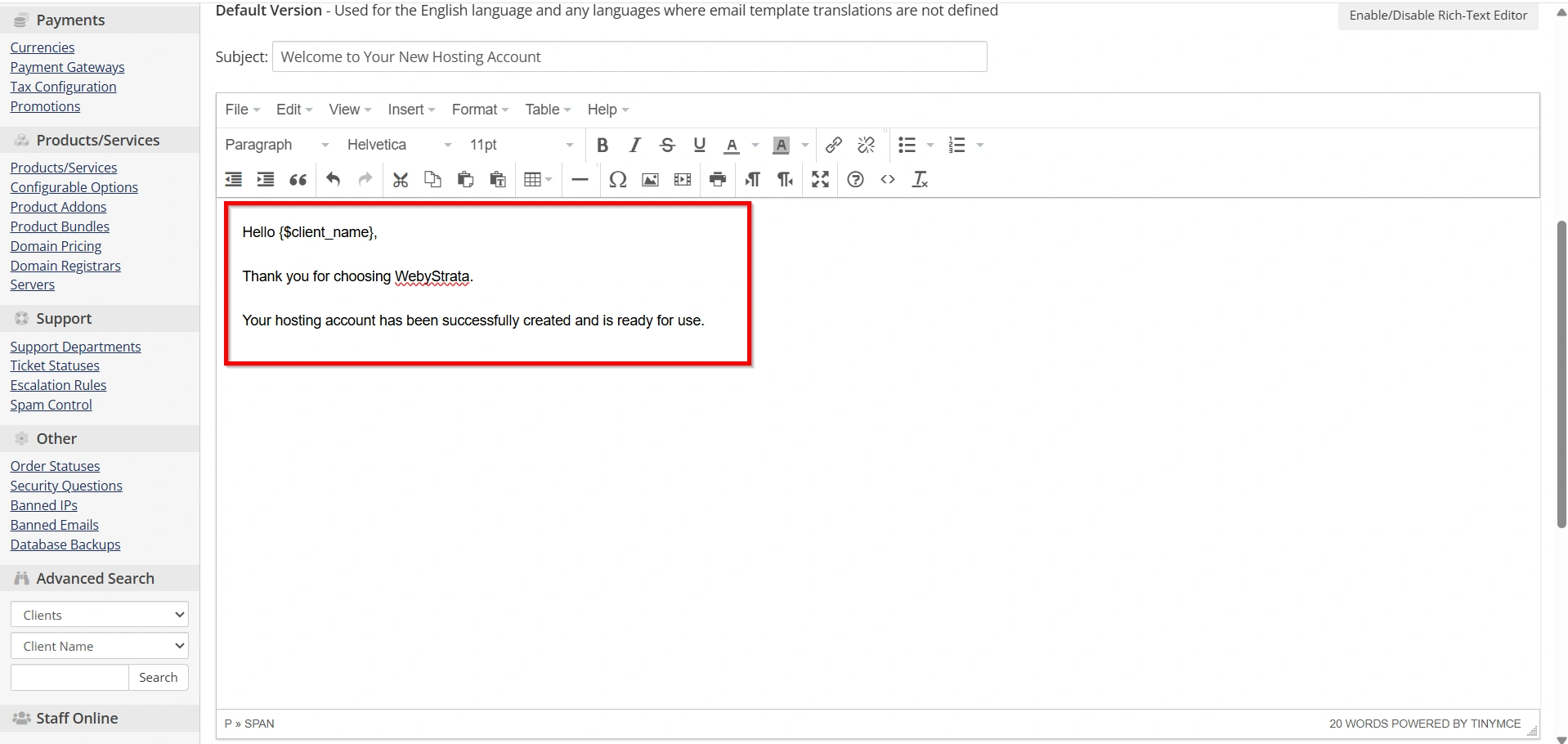The height and width of the screenshot is (744, 1568).
Task: Click the paste as text icon
Action: pyautogui.click(x=498, y=180)
